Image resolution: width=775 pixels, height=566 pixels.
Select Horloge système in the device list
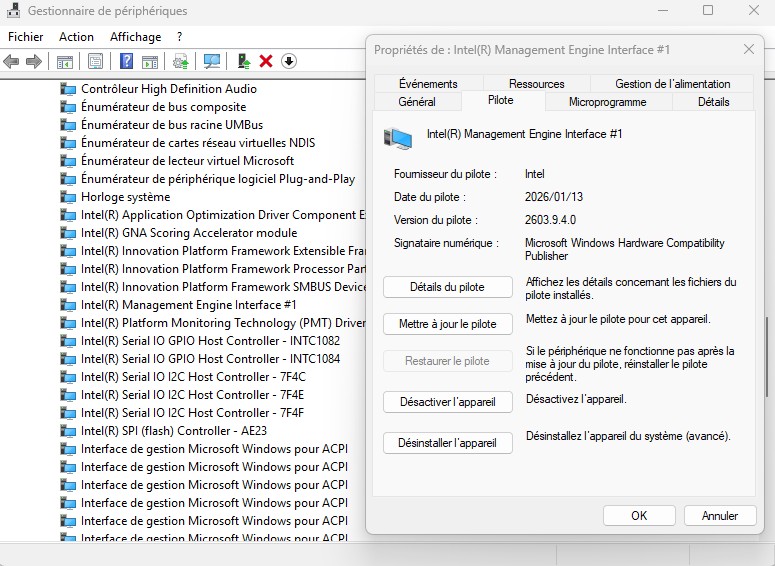[125, 197]
